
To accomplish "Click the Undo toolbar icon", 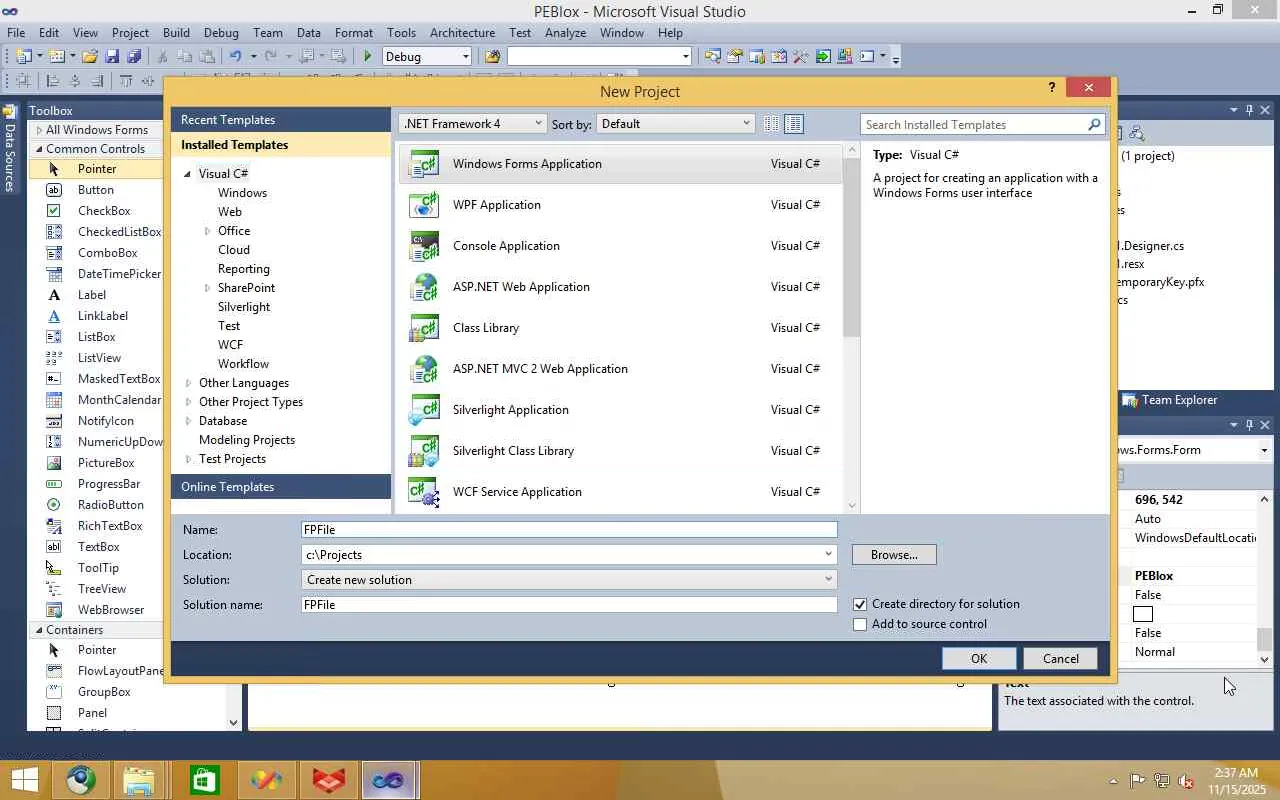I will (235, 57).
